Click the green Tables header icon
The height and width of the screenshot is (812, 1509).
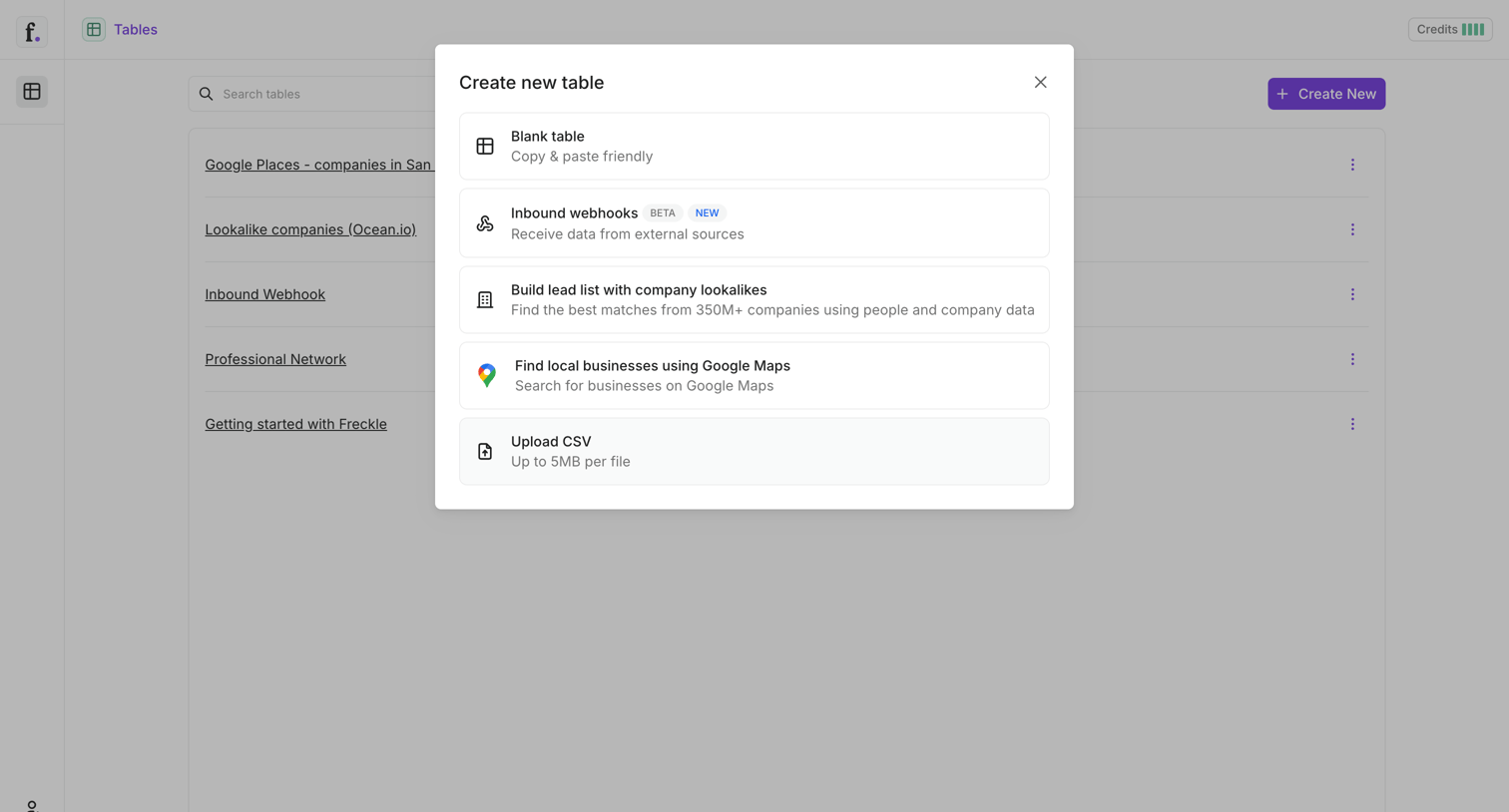(94, 30)
